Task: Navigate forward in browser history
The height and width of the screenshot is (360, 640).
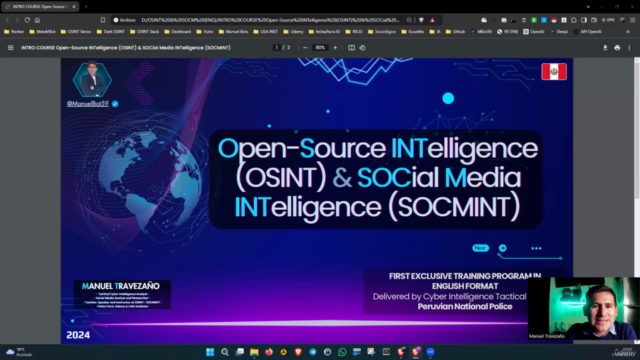Action: (x=17, y=20)
